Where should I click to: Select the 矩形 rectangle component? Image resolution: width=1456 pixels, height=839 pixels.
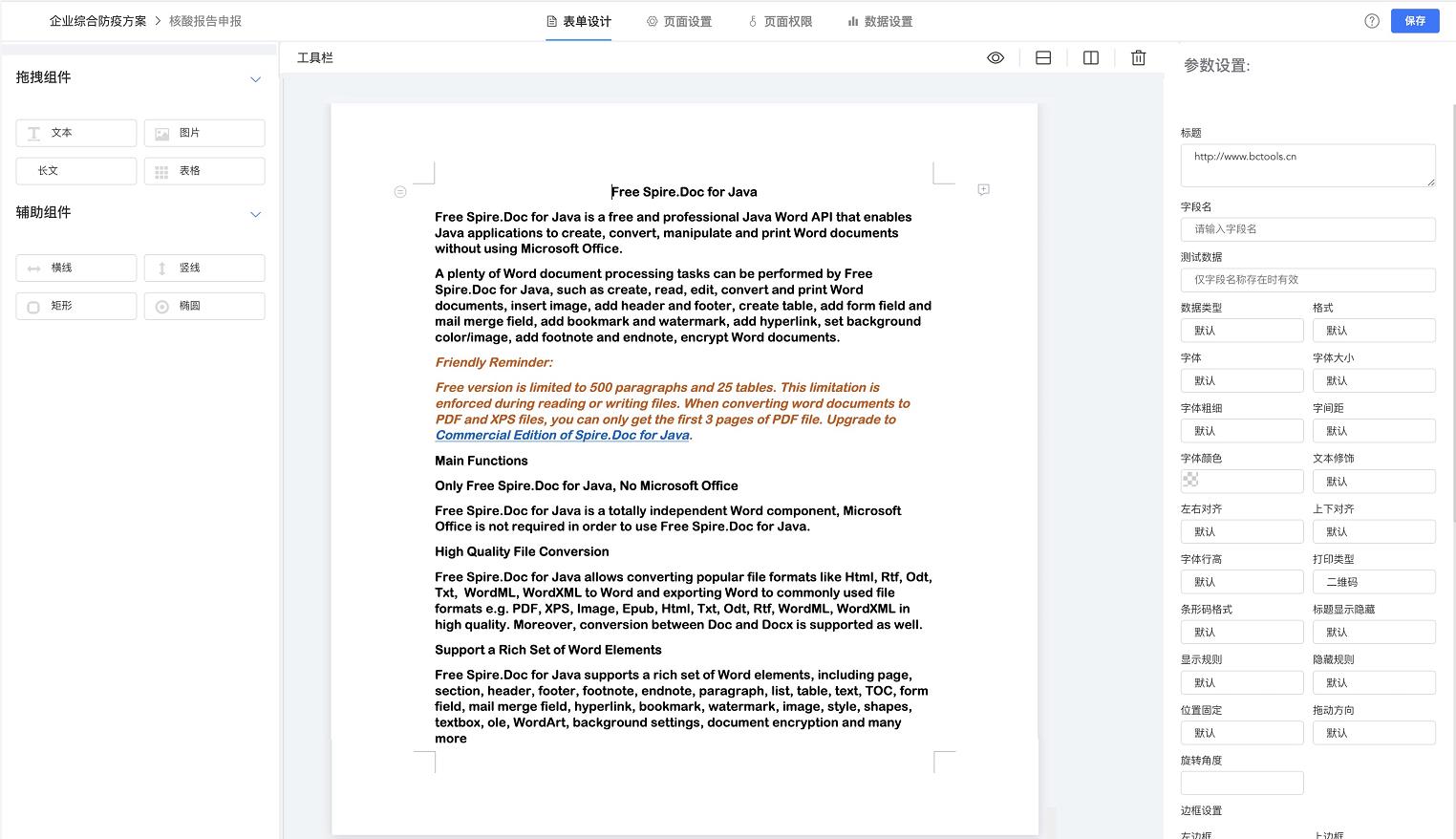76,306
